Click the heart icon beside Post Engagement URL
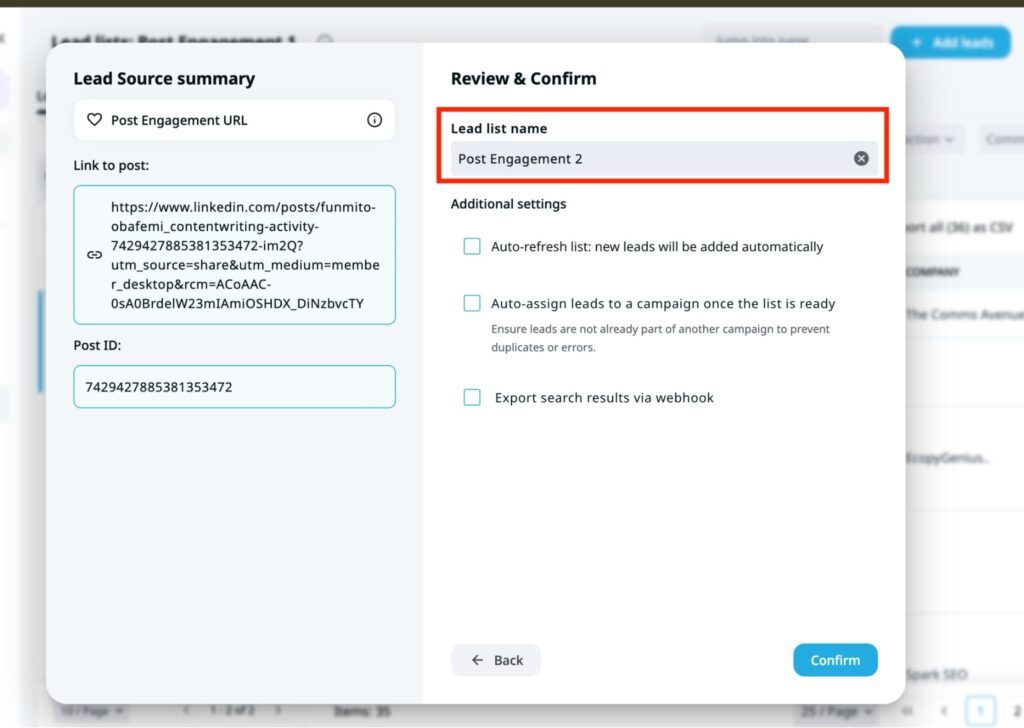 (x=95, y=120)
